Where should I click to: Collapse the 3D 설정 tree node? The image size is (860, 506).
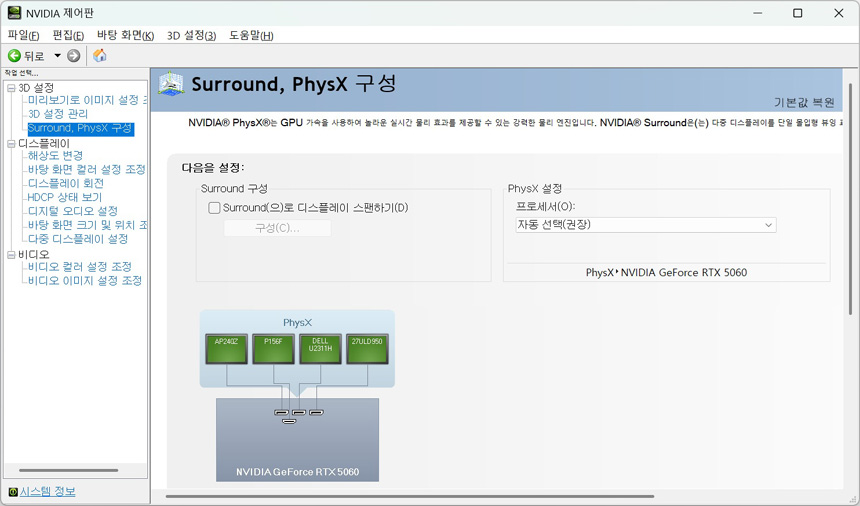tap(11, 89)
